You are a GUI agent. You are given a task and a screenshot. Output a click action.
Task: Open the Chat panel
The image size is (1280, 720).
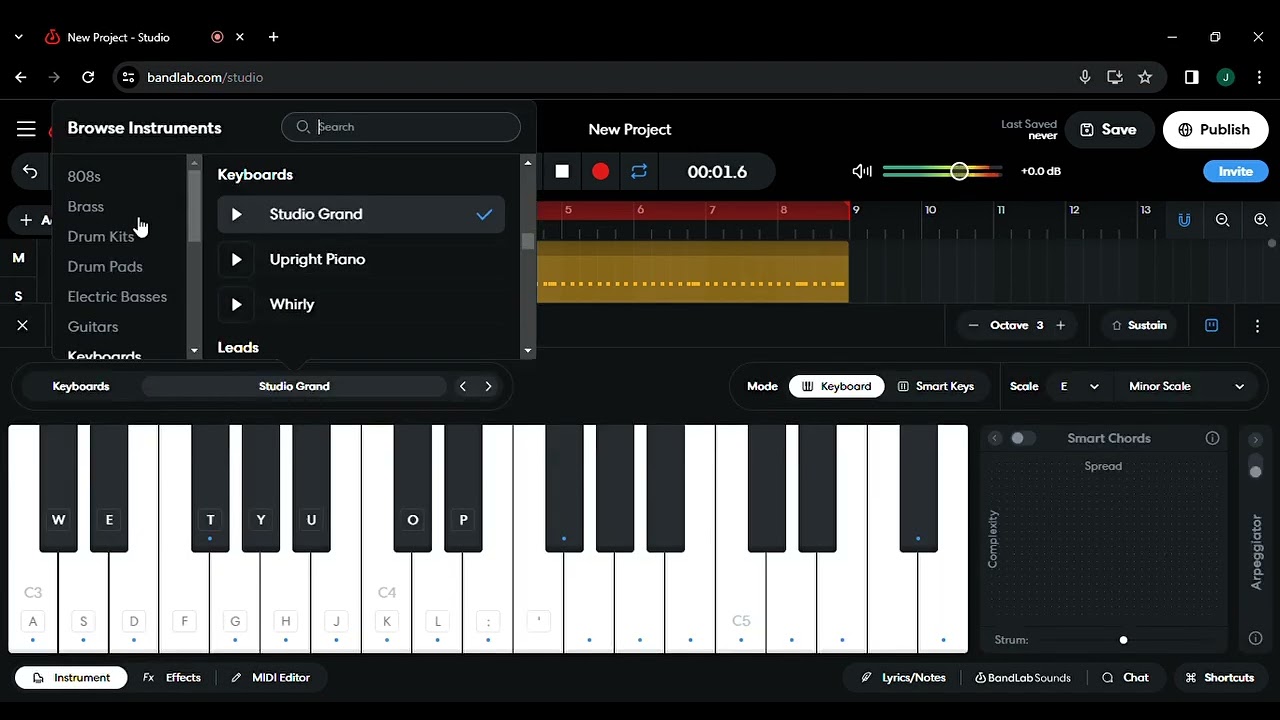1125,678
